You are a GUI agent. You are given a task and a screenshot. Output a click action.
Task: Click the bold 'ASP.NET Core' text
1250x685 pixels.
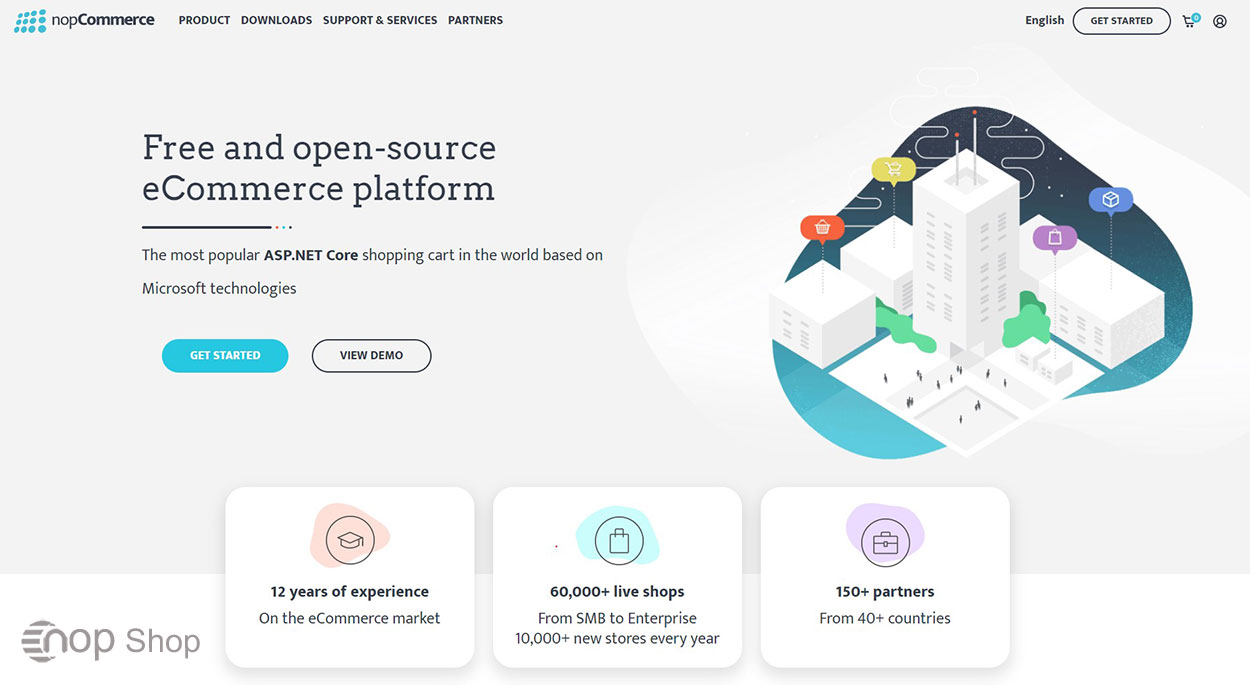(x=311, y=255)
